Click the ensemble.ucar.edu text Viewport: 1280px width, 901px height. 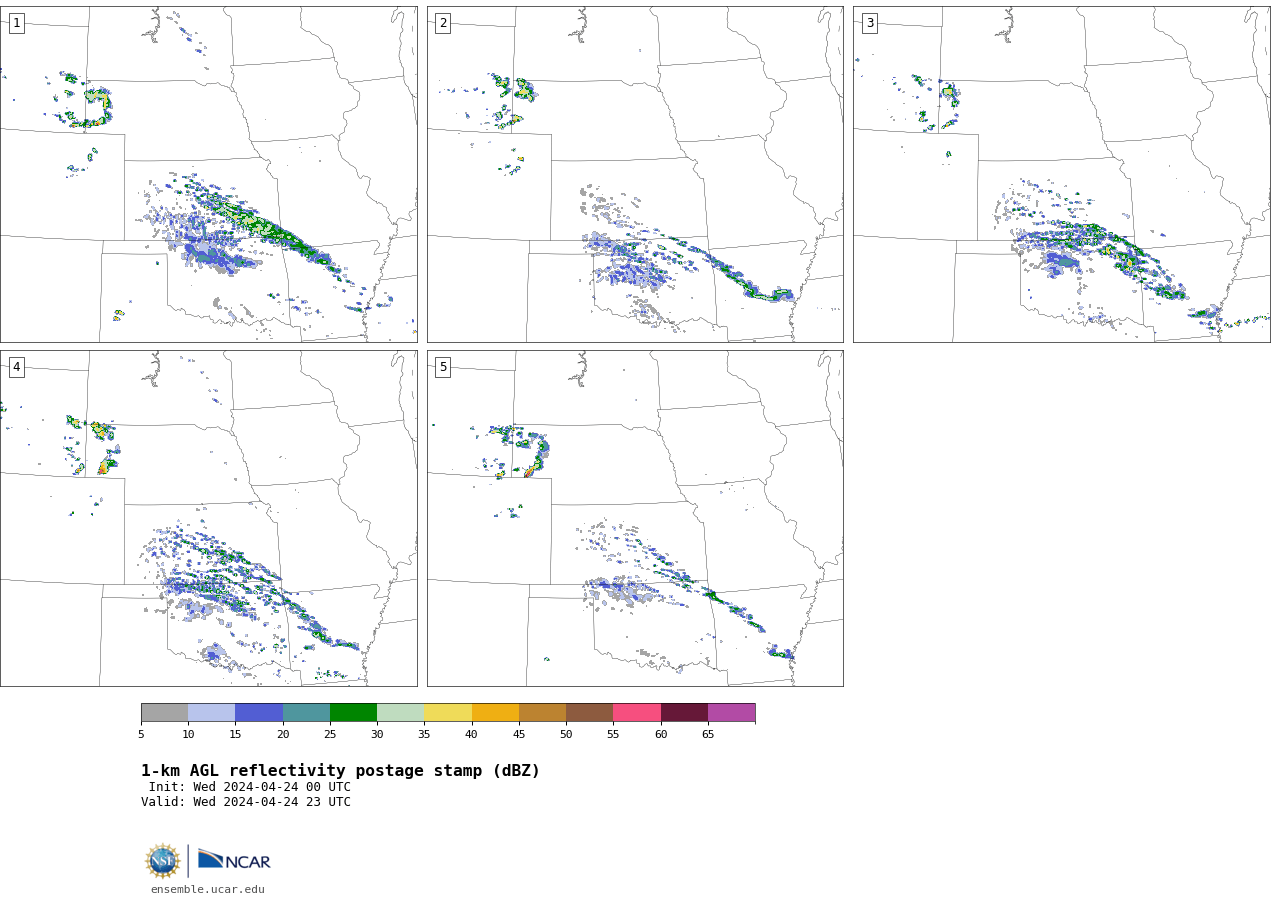[208, 889]
